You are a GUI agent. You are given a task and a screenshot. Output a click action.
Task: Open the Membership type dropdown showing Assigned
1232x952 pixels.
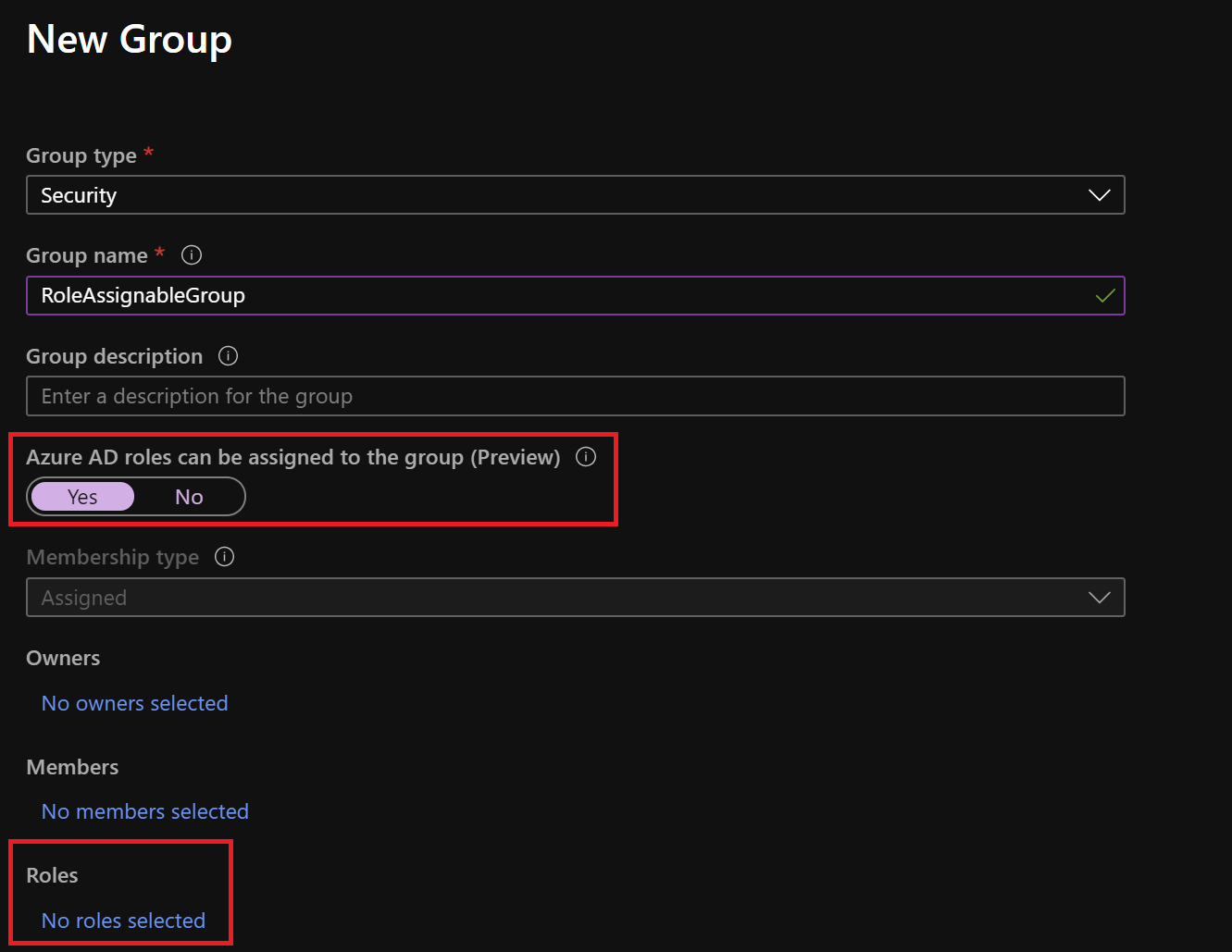pos(575,597)
